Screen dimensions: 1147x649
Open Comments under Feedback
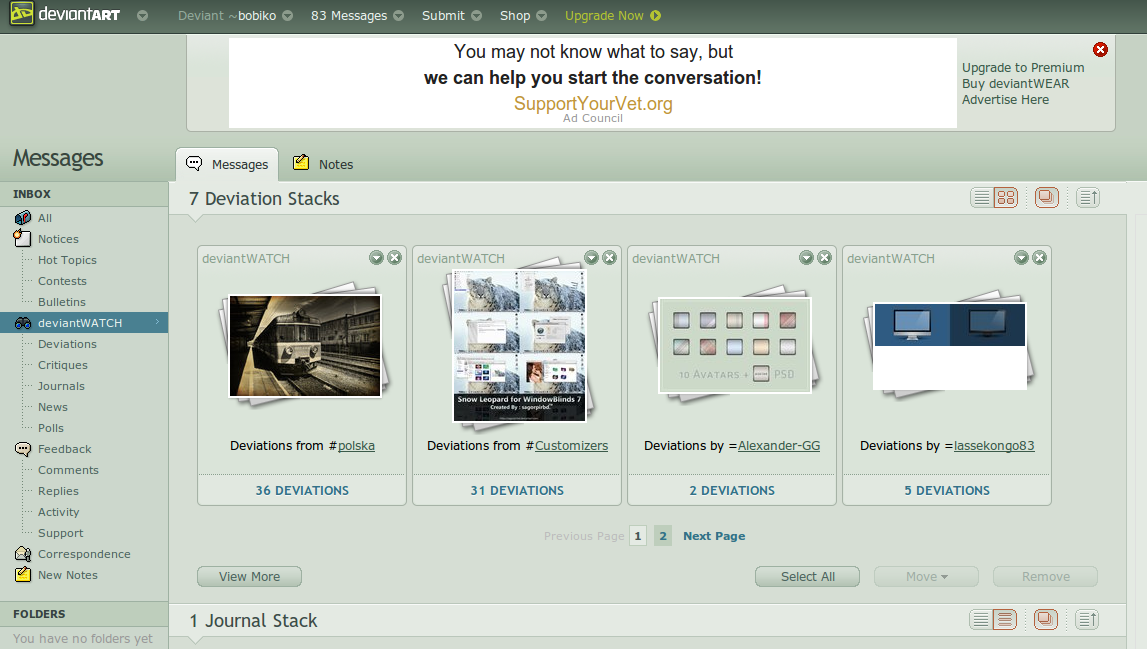68,470
